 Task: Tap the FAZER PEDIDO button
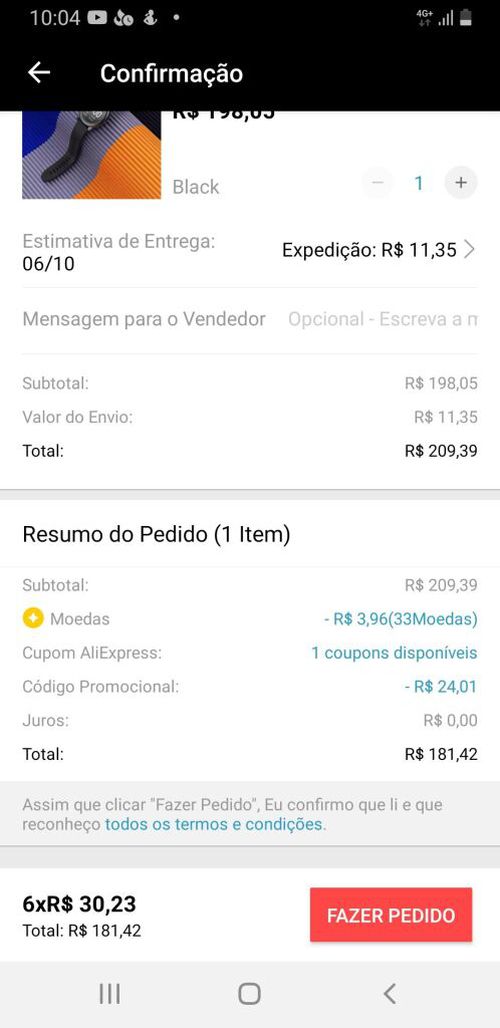coord(391,915)
